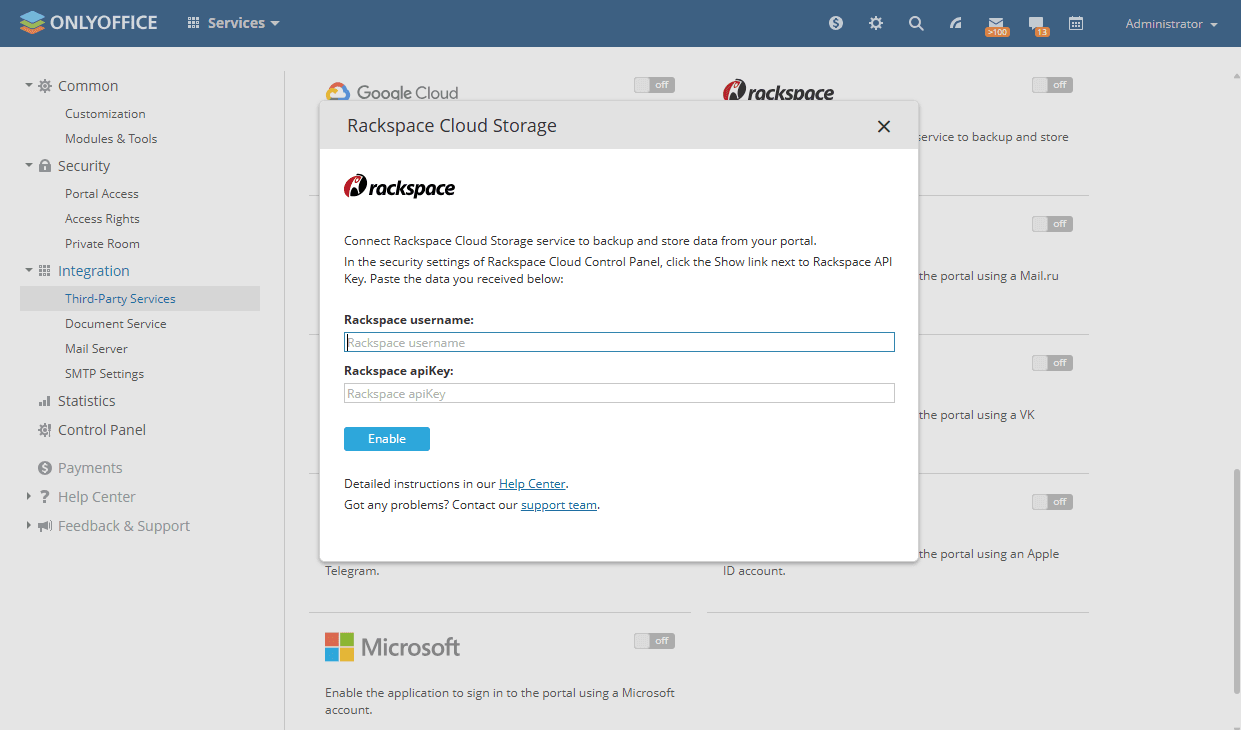Screen dimensions: 1241x730
Task: Open the Services dropdown menu
Action: (x=234, y=23)
